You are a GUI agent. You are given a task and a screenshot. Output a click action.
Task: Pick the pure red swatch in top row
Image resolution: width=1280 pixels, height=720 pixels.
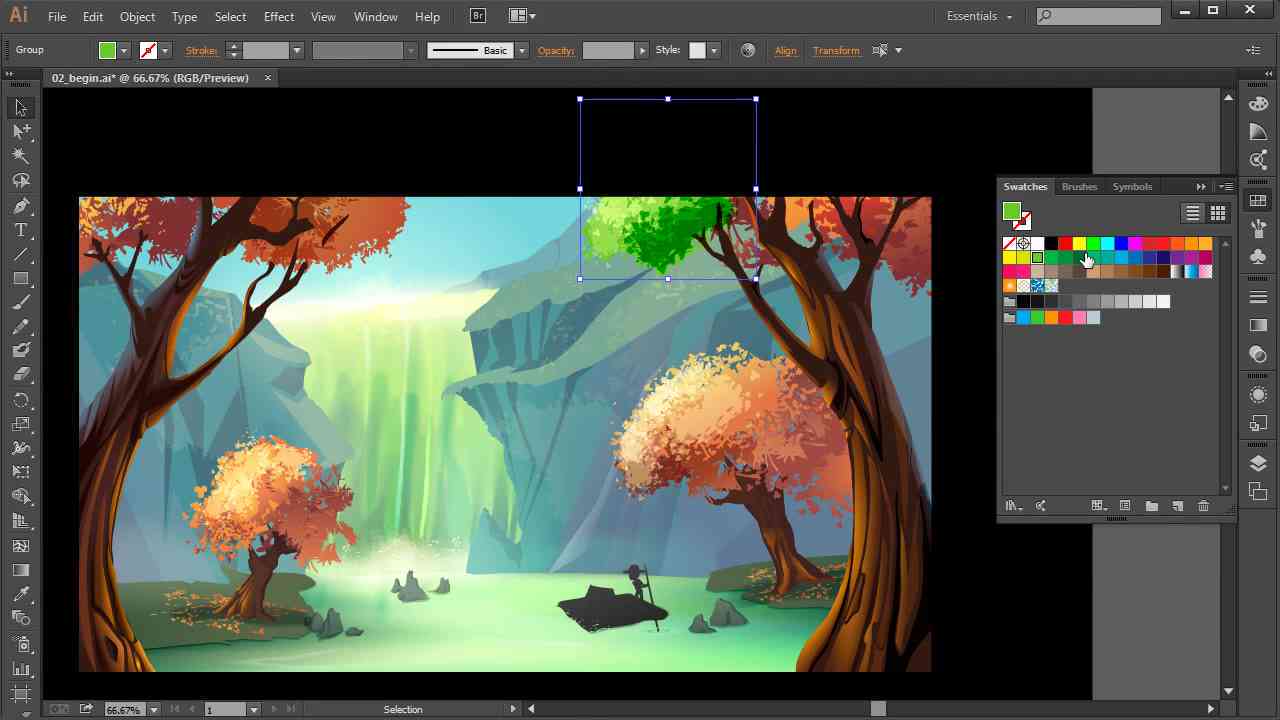[x=1065, y=243]
